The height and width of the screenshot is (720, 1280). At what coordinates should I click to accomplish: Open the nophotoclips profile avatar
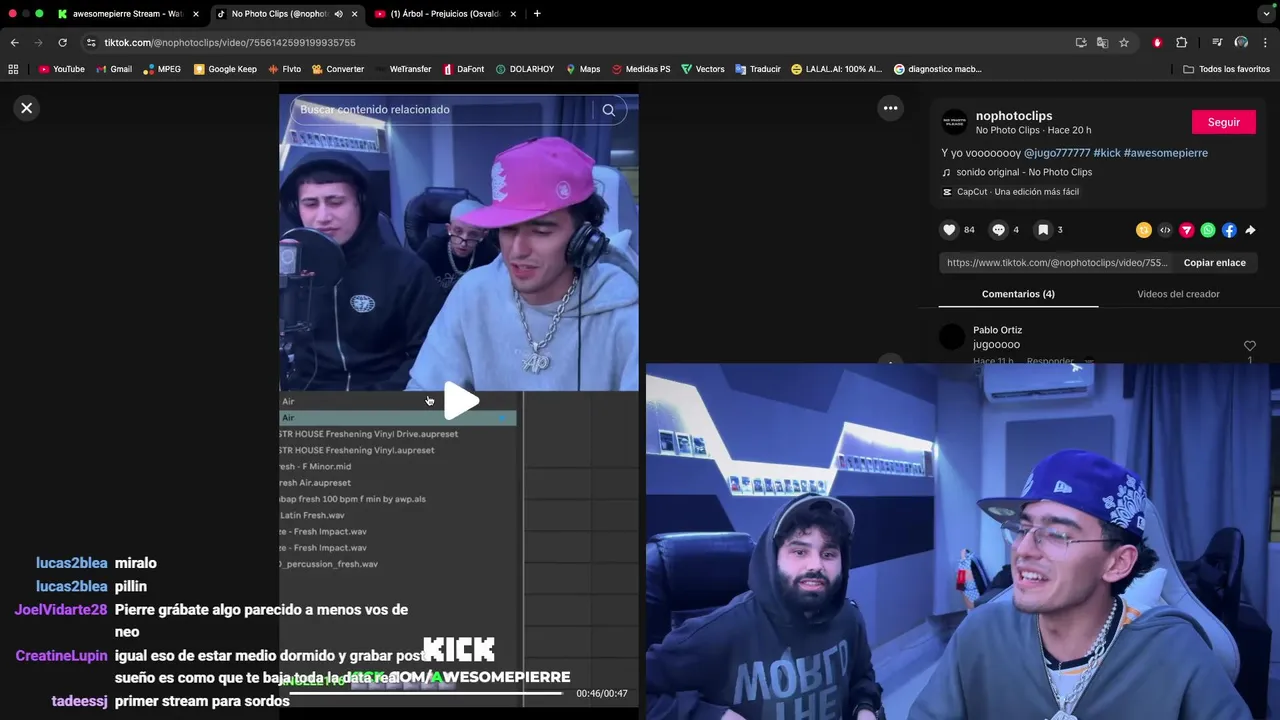(x=955, y=122)
